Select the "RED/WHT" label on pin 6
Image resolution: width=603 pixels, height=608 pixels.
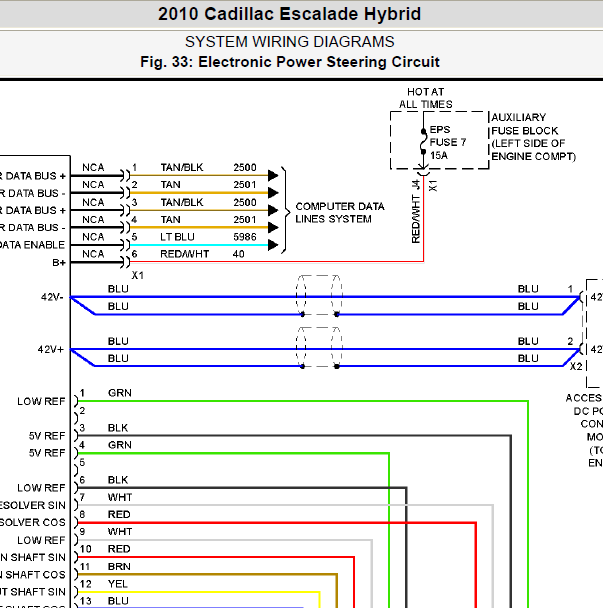coord(185,254)
